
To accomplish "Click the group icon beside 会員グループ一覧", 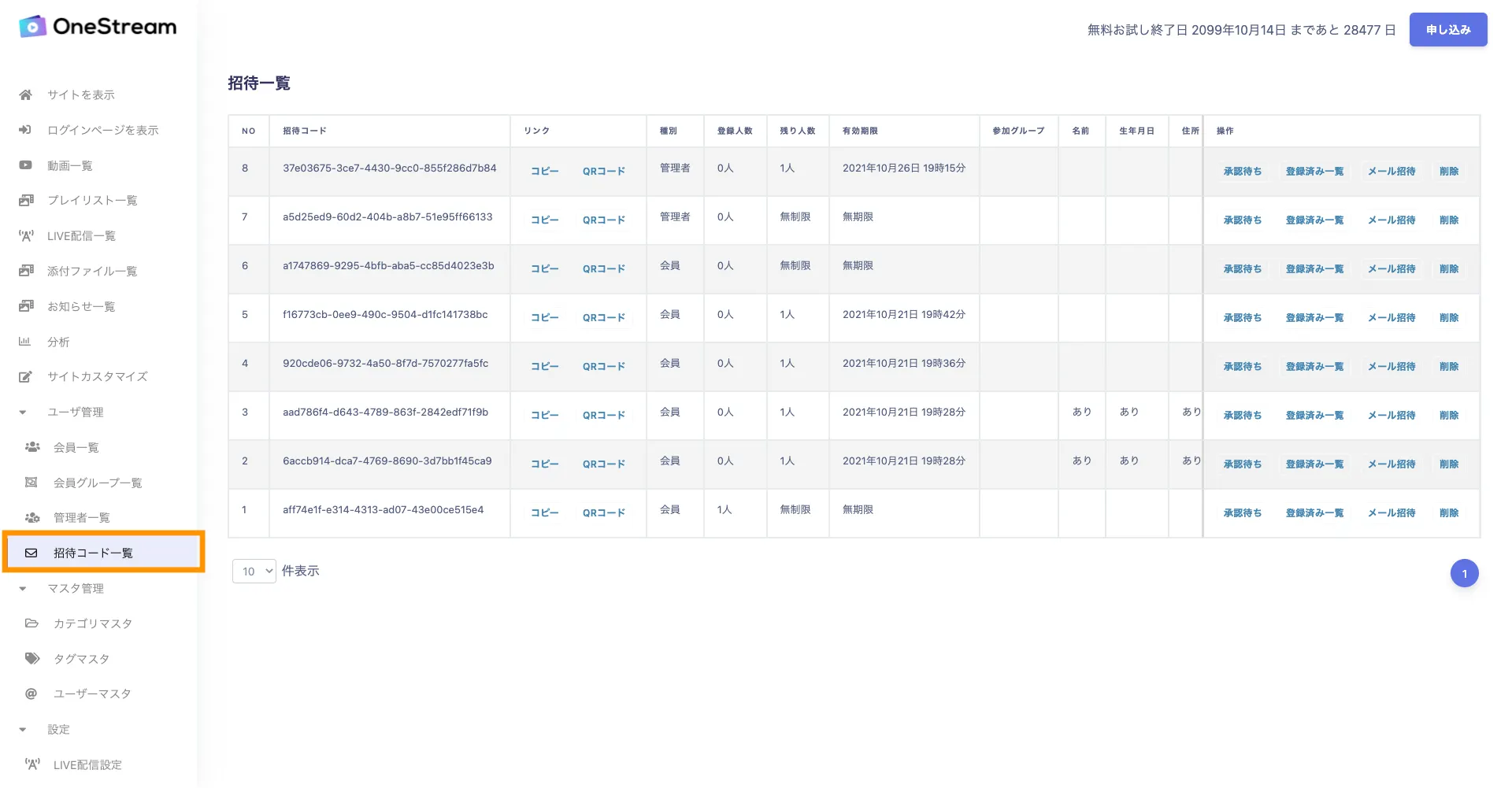I will coord(31,483).
